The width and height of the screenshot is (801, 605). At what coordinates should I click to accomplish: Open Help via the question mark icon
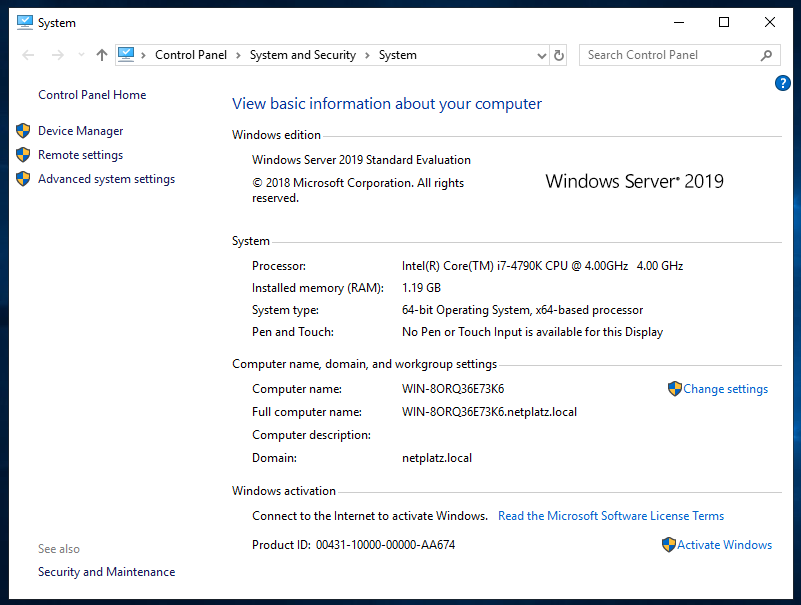pyautogui.click(x=783, y=83)
